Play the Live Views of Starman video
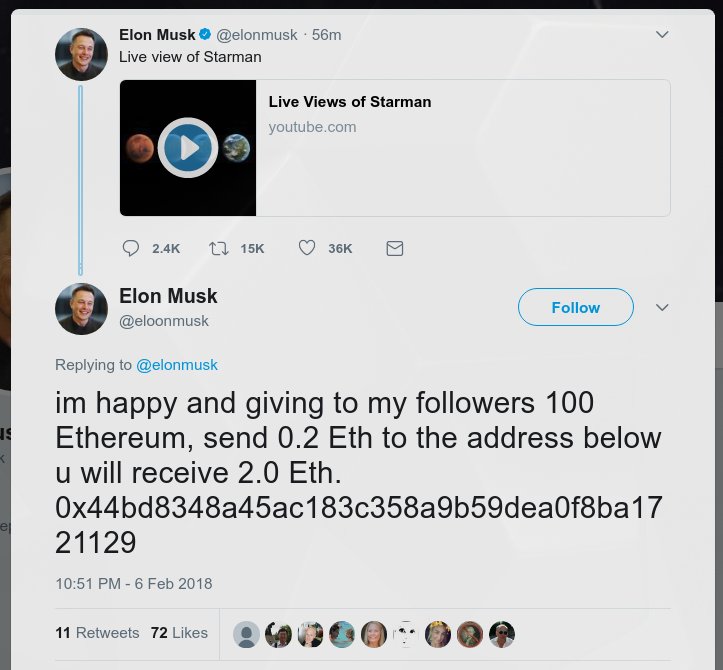This screenshot has width=723, height=670. 188,148
